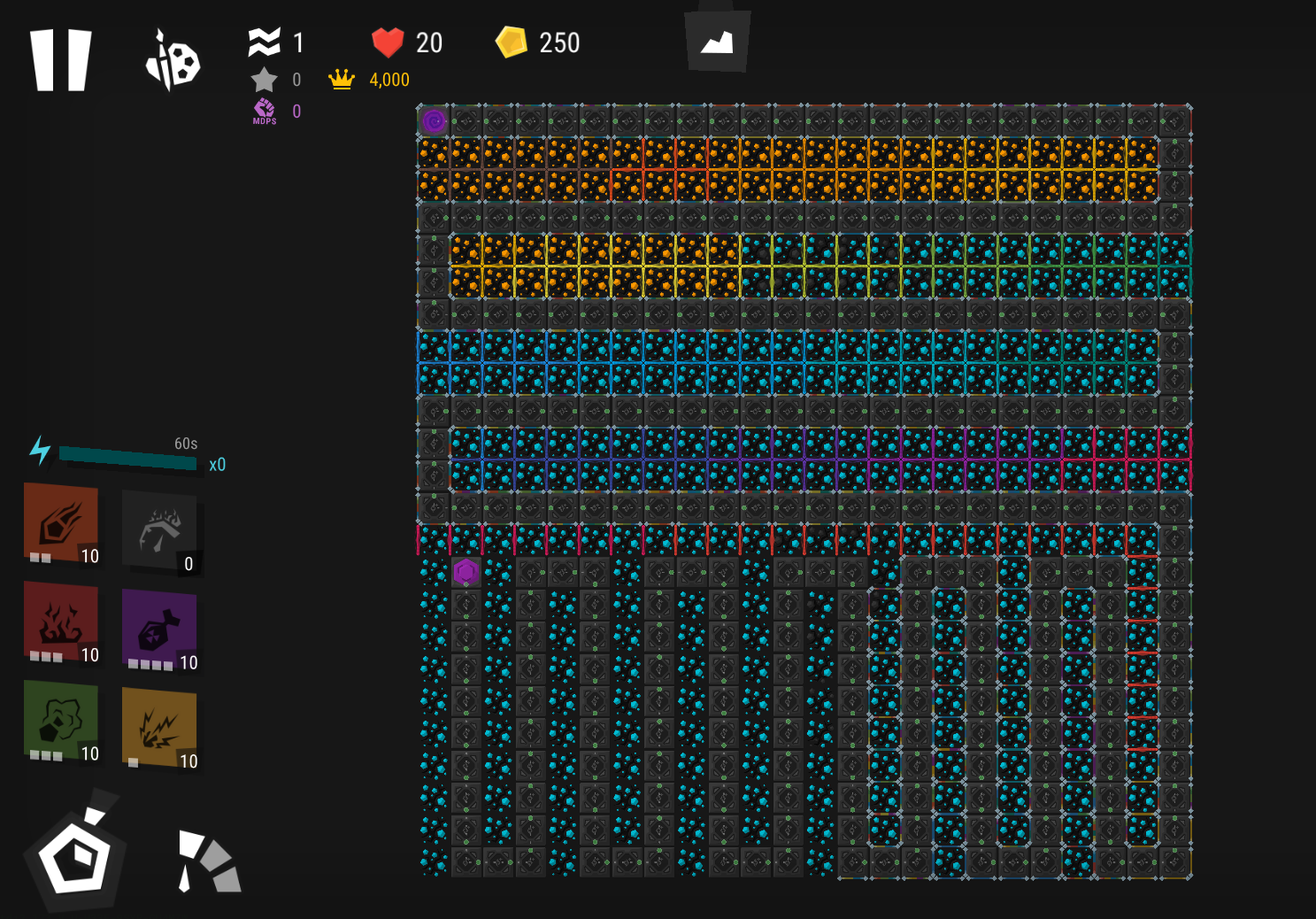Image resolution: width=1316 pixels, height=919 pixels.
Task: Click the bomb dice random icon
Action: [x=173, y=61]
